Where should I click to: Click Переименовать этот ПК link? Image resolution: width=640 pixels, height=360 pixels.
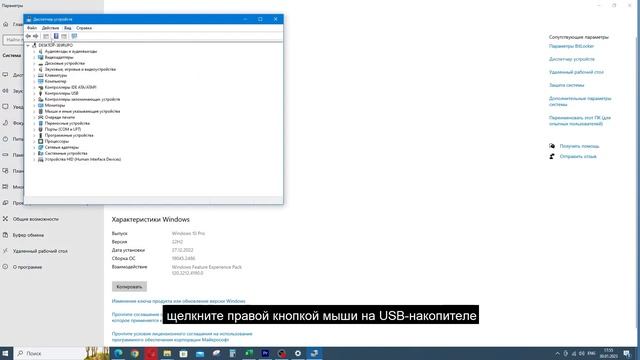click(x=580, y=121)
